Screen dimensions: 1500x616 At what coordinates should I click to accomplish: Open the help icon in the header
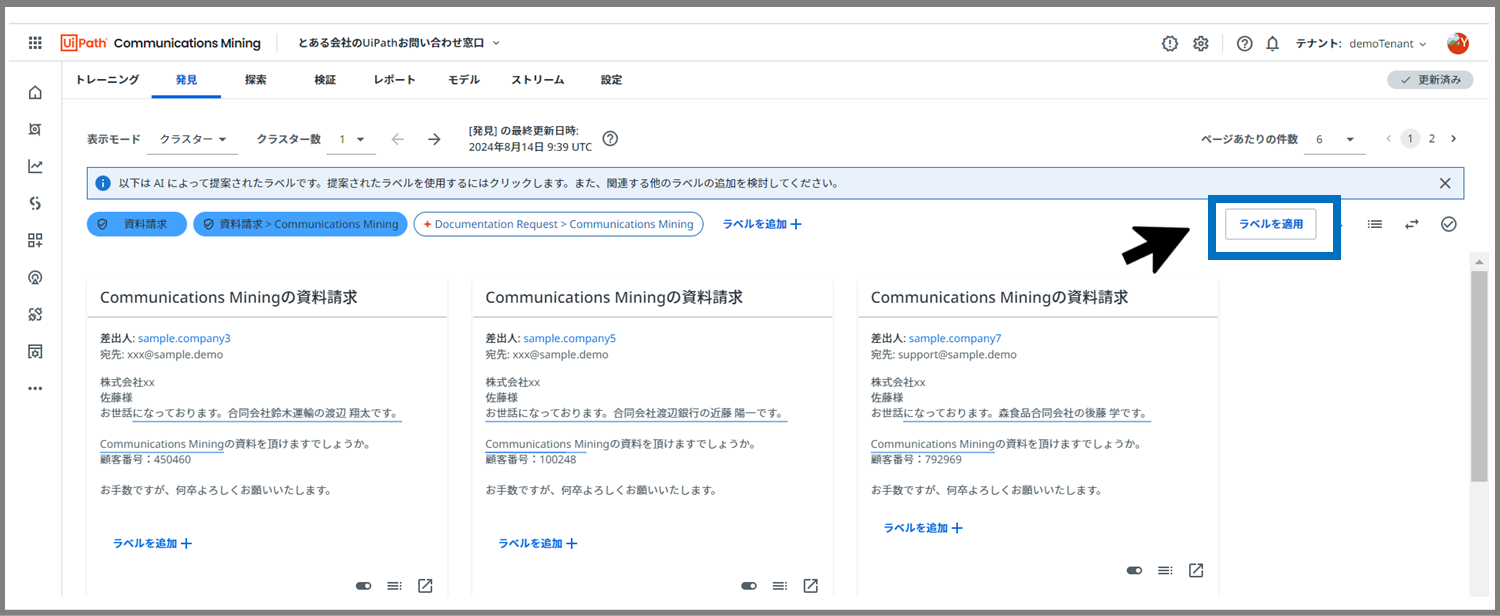pos(1245,43)
